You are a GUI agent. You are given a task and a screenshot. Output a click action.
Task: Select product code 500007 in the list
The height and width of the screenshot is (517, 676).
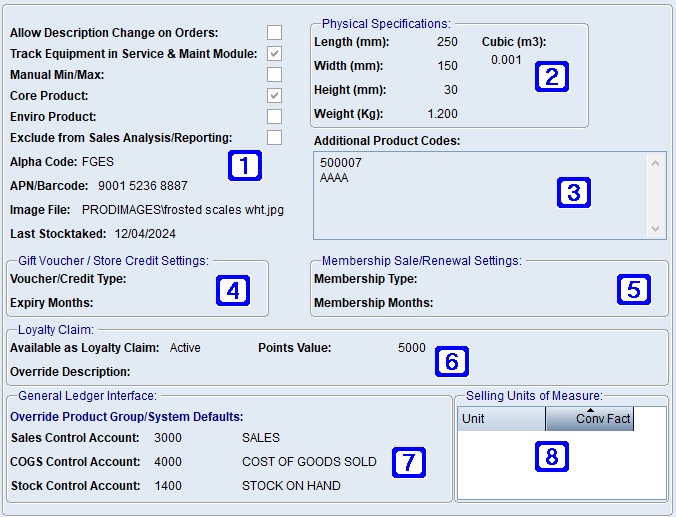pyautogui.click(x=341, y=163)
